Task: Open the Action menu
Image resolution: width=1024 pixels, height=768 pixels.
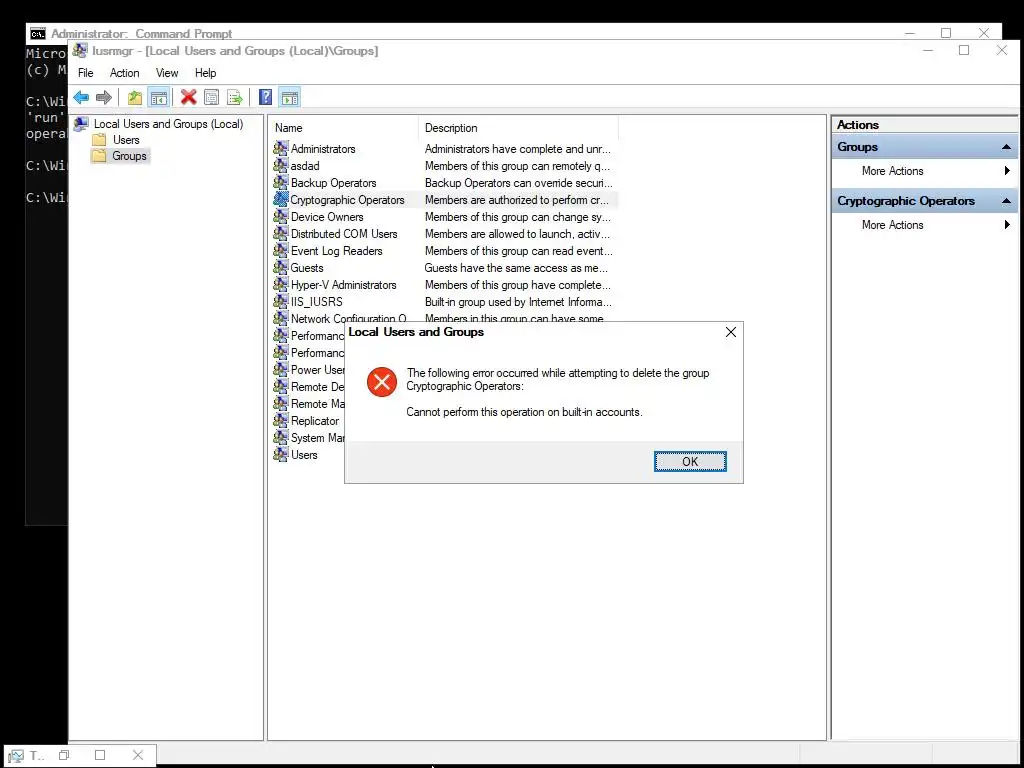Action: [x=124, y=73]
